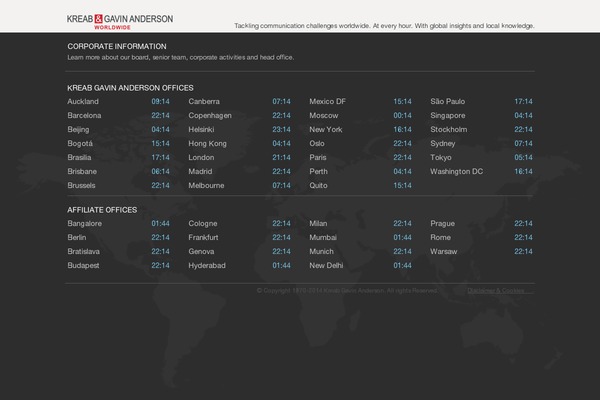Click the Kreab & Gavin Anderson logo
The width and height of the screenshot is (600, 400).
pos(119,20)
